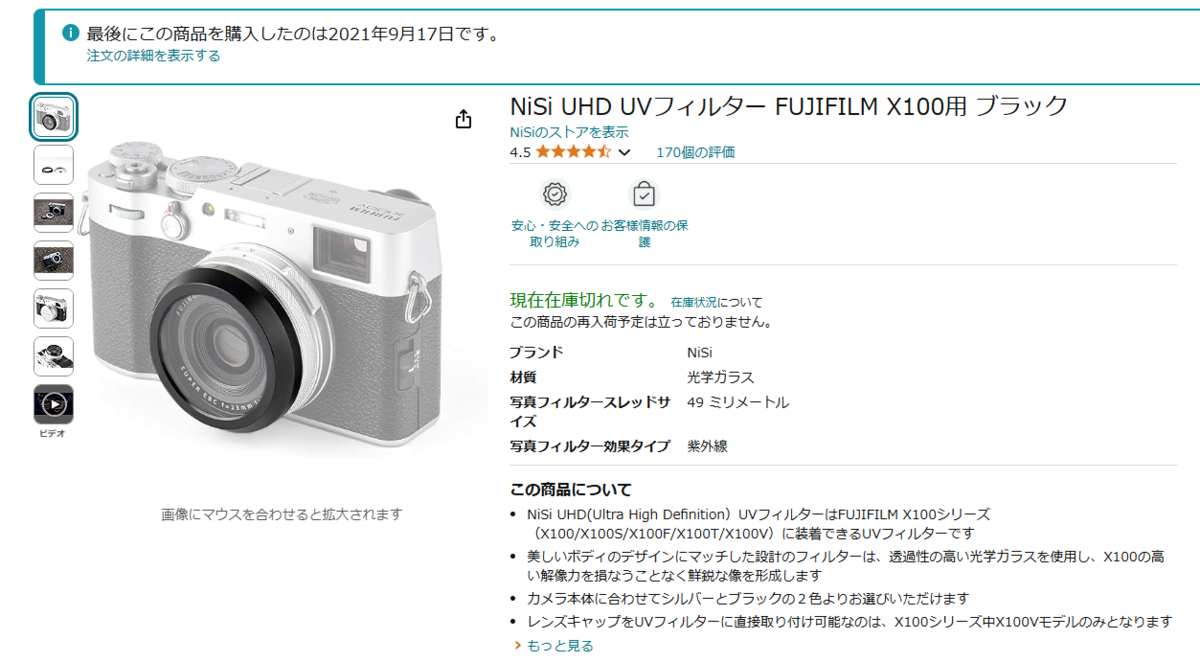The width and height of the screenshot is (1200, 662).
Task: Visit NiSiのストアを表示 link
Action: tap(569, 132)
